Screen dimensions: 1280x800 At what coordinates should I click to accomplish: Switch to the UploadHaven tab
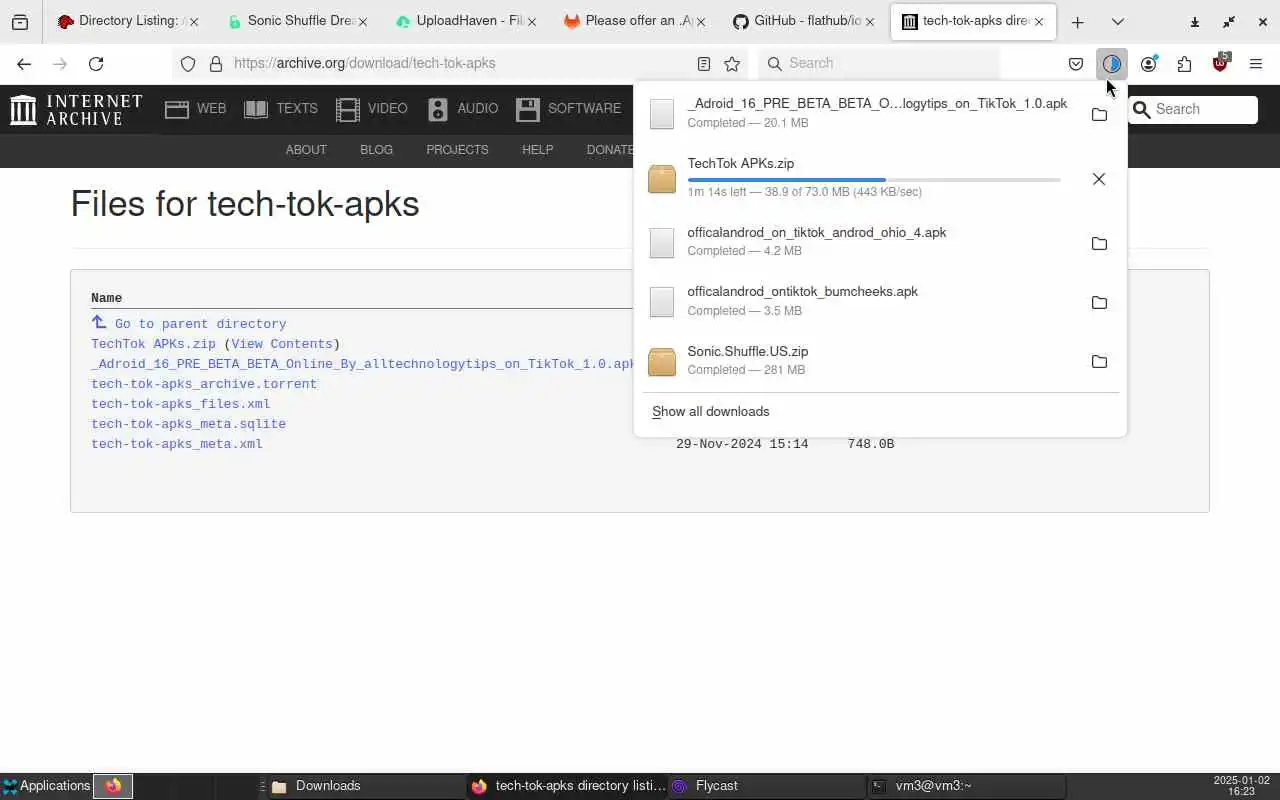point(466,21)
